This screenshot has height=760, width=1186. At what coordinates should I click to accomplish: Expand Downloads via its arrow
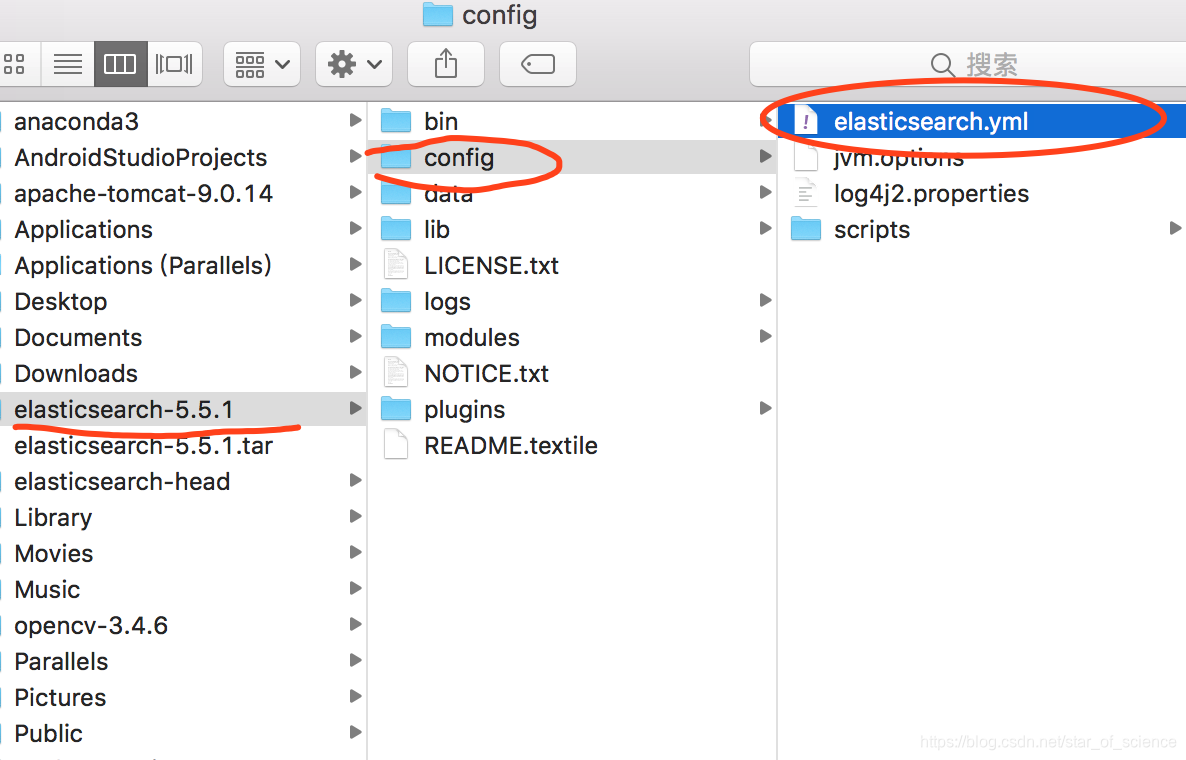pos(355,371)
